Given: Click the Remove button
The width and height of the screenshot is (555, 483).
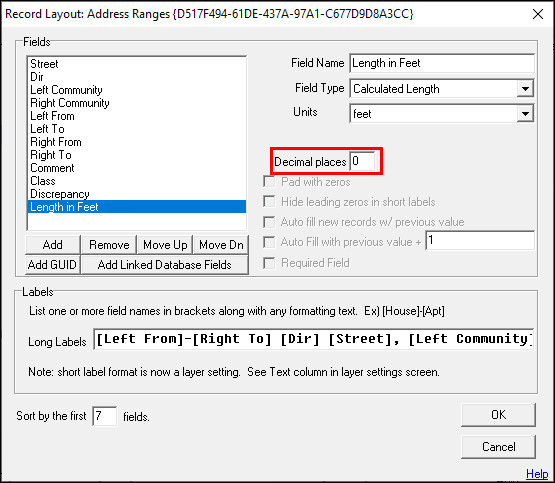Looking at the screenshot, I should (109, 245).
